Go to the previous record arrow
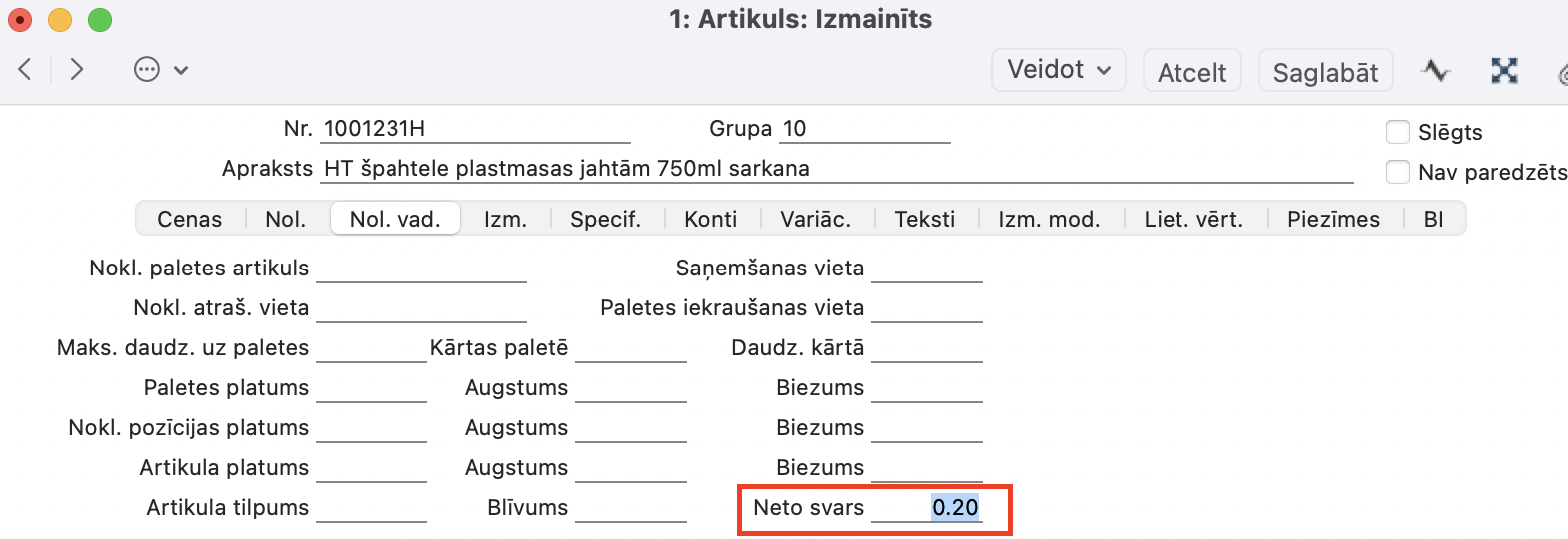 26,69
